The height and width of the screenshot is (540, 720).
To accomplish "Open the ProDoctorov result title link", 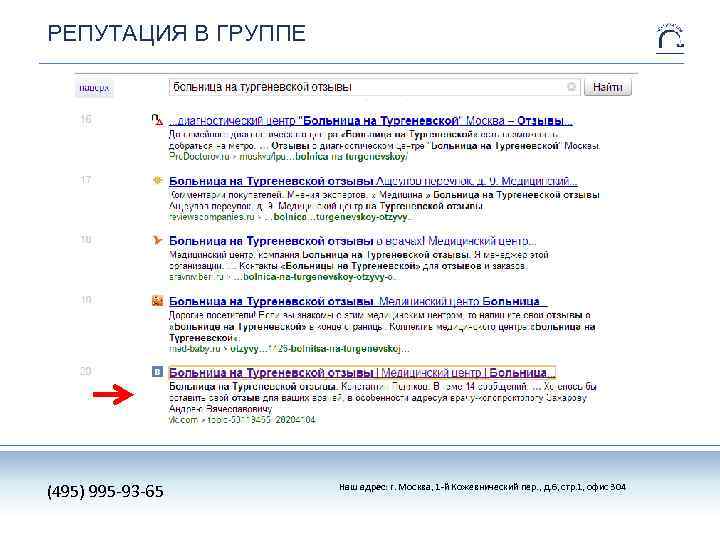I will (x=370, y=121).
